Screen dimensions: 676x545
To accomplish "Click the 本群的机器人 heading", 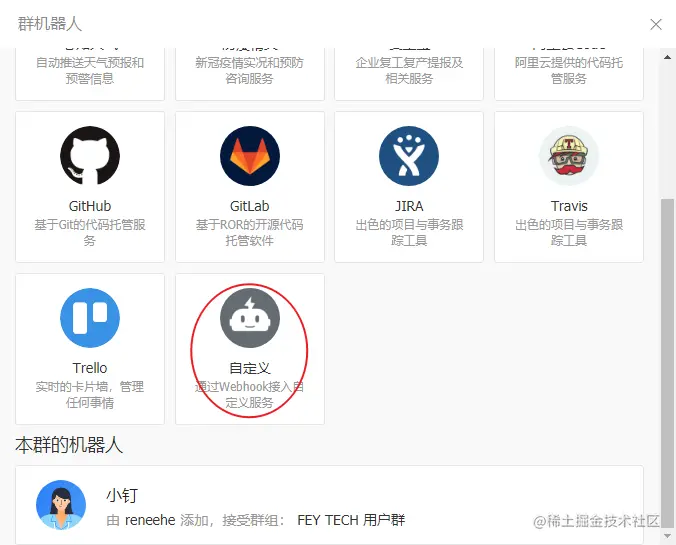I will tap(69, 445).
